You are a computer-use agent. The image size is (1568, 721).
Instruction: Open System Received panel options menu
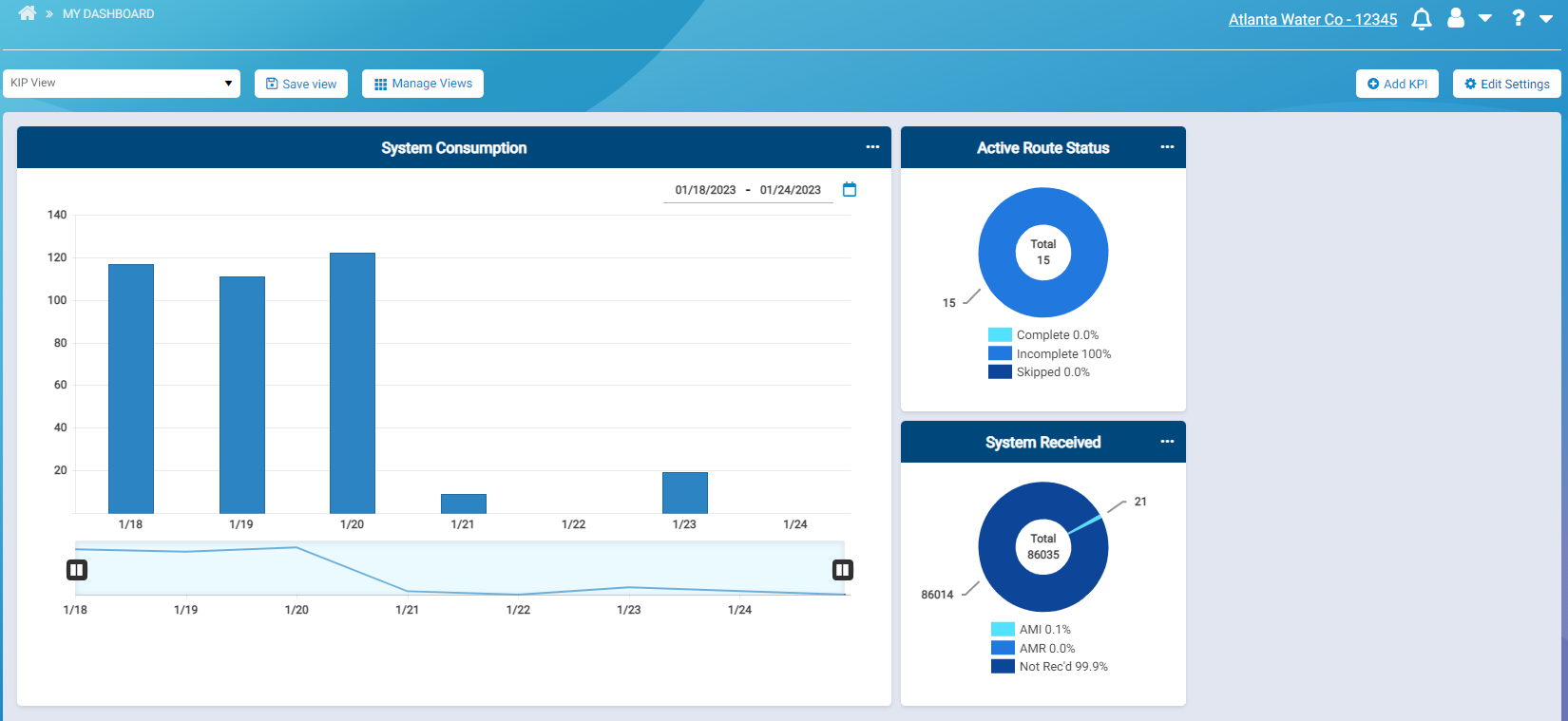point(1167,442)
